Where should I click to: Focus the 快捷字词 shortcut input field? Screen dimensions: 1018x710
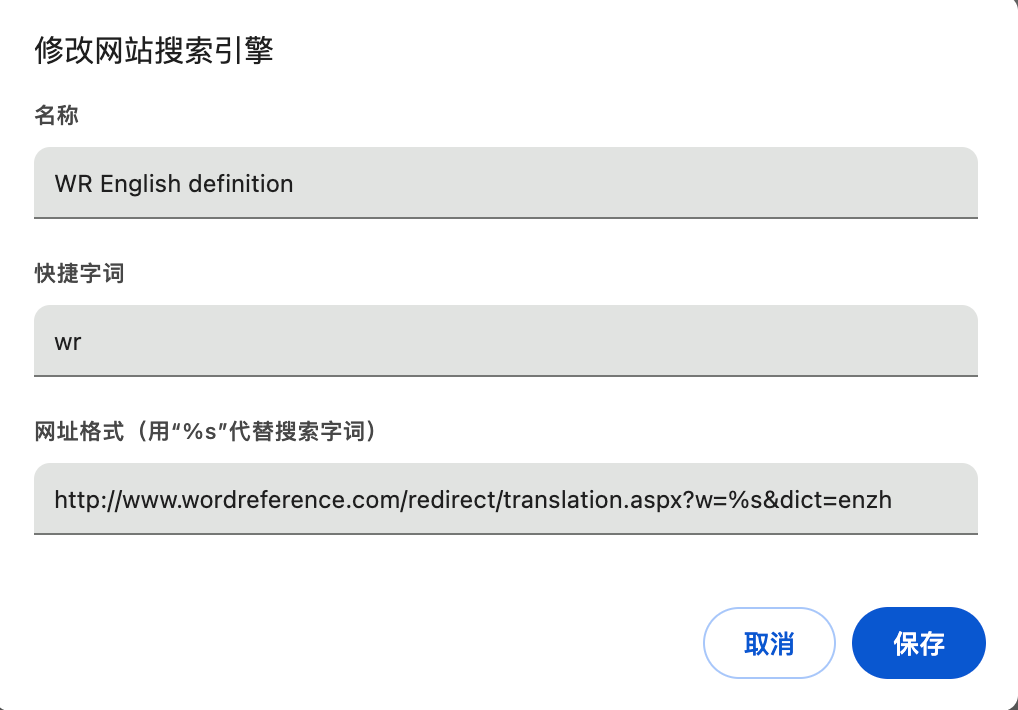[x=506, y=341]
